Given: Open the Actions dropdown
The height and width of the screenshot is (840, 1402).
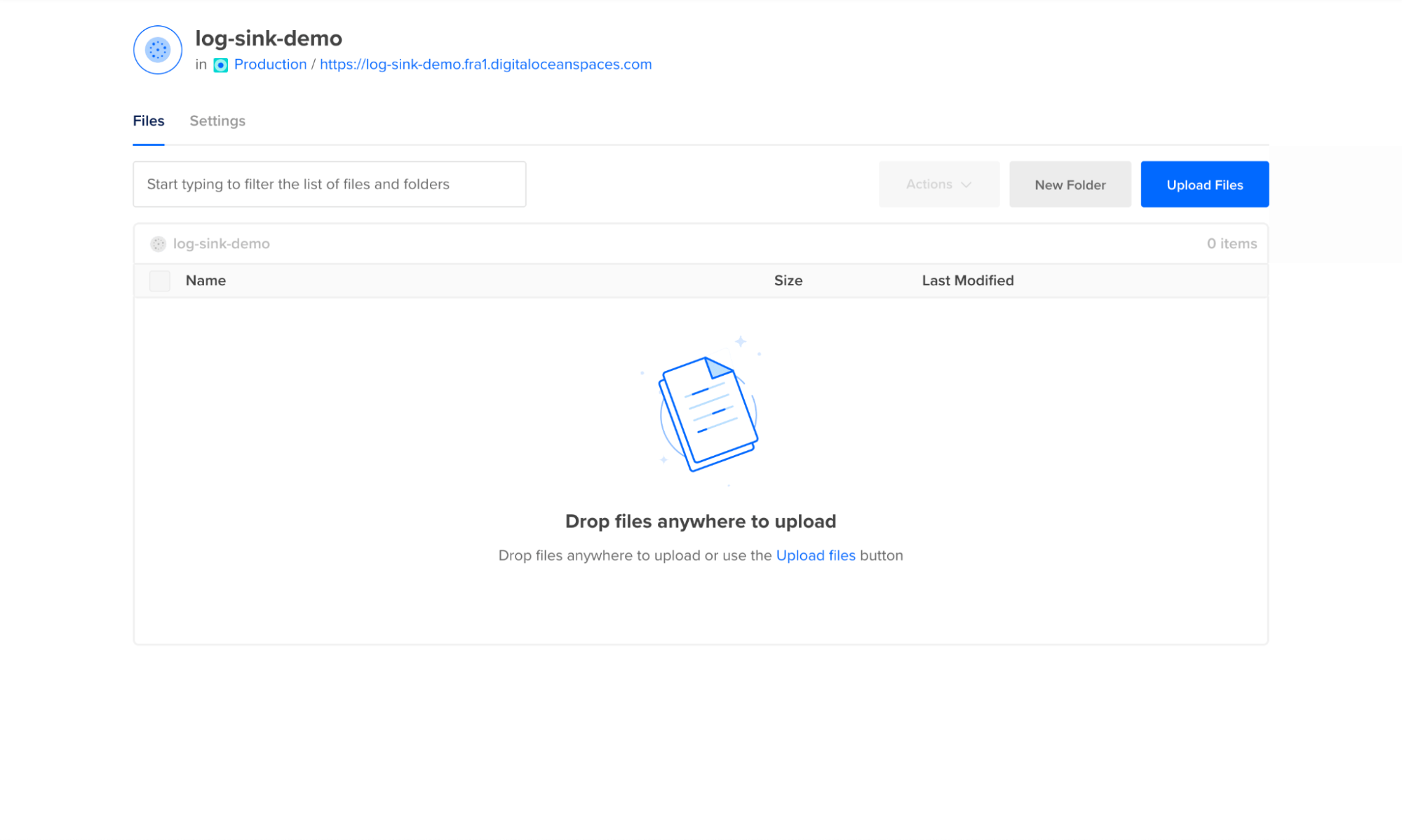Looking at the screenshot, I should point(938,184).
